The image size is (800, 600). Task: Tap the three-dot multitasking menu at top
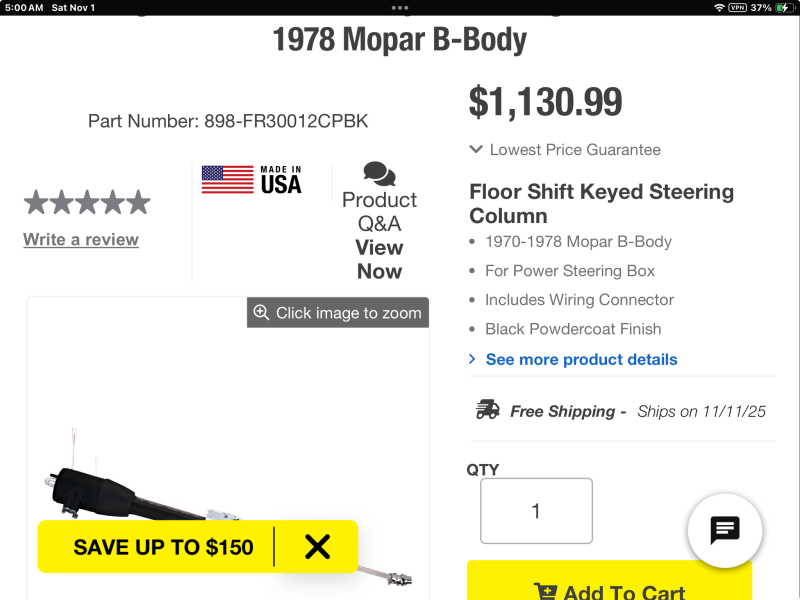click(x=400, y=7)
